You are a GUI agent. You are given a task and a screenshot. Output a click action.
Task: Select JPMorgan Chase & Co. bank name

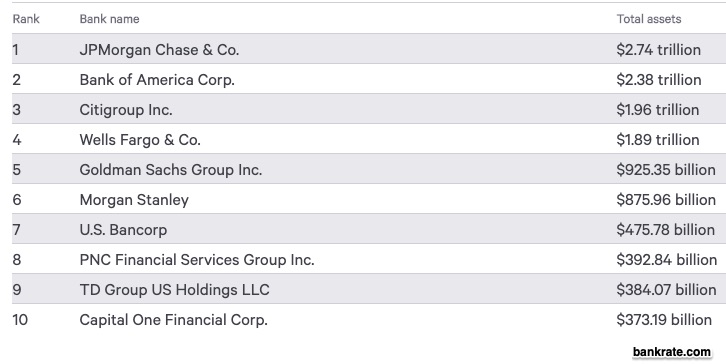point(159,50)
